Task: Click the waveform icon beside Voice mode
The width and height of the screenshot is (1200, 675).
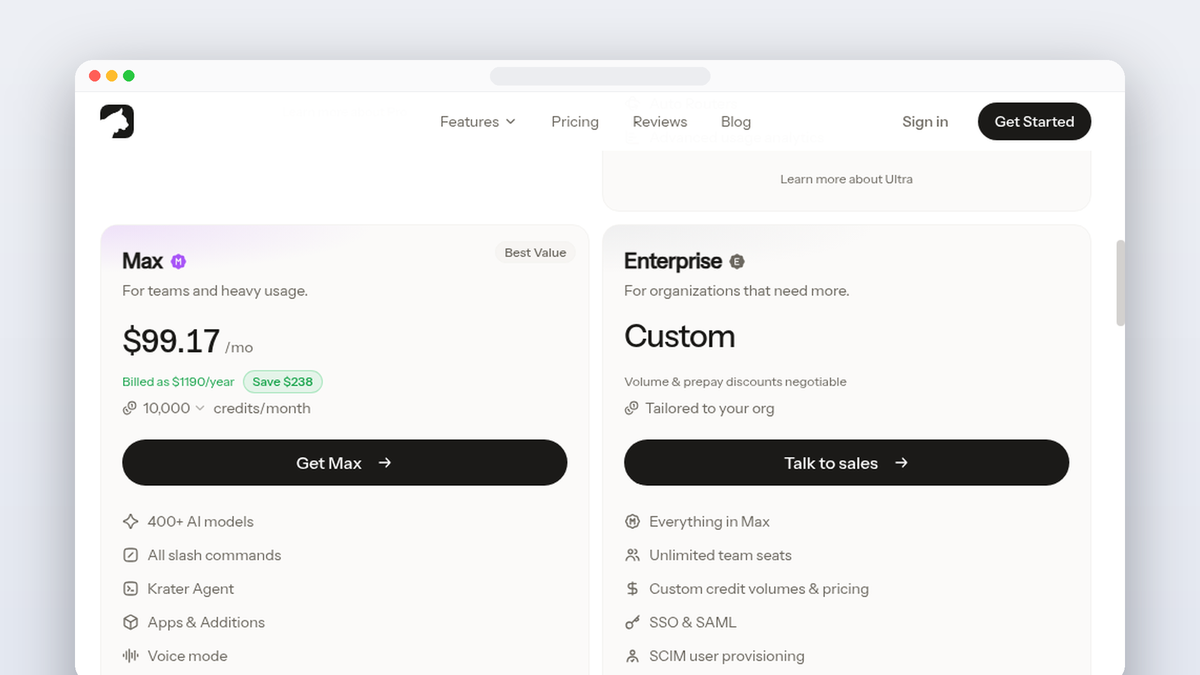Action: coord(130,656)
